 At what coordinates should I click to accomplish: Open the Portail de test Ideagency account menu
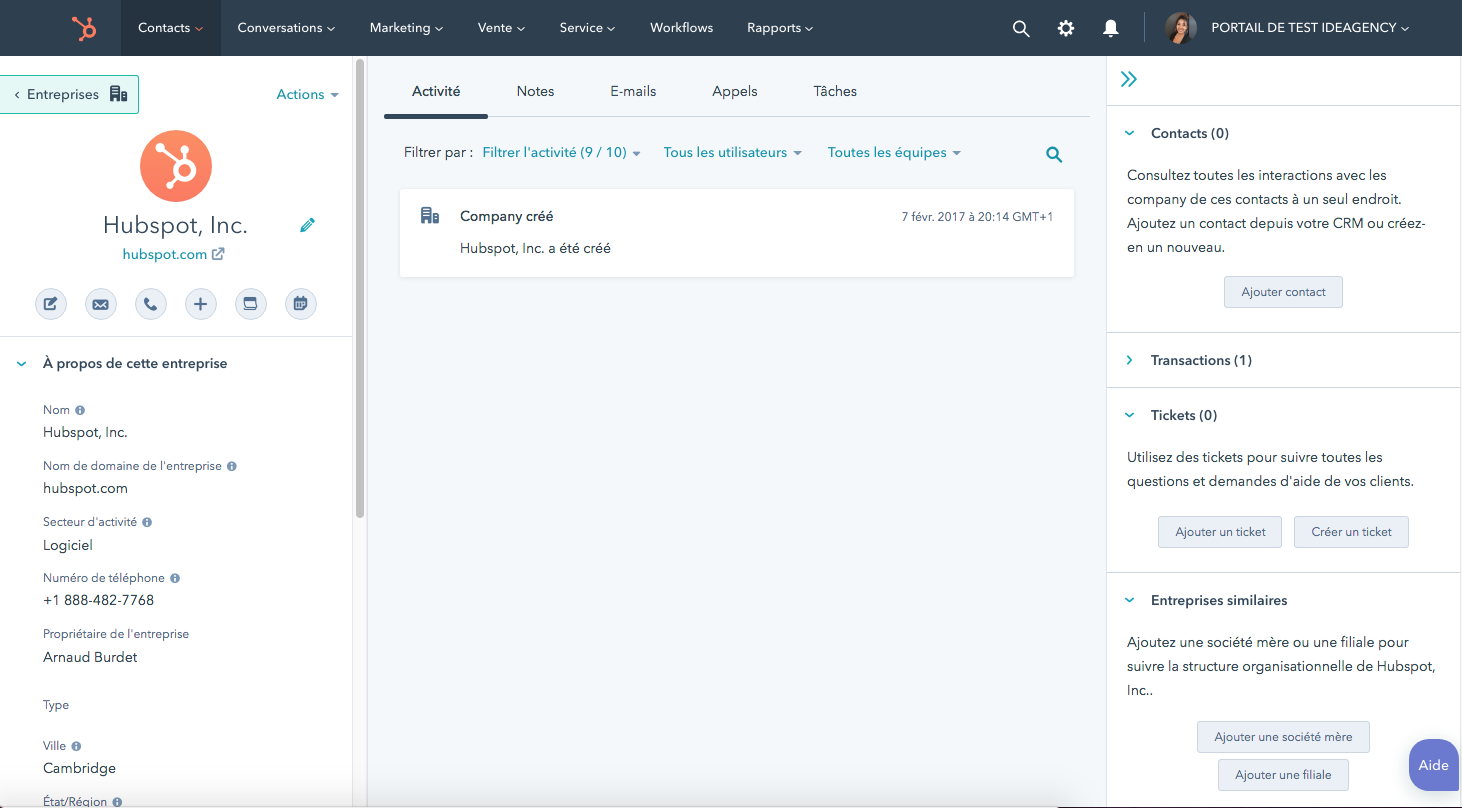pos(1310,28)
